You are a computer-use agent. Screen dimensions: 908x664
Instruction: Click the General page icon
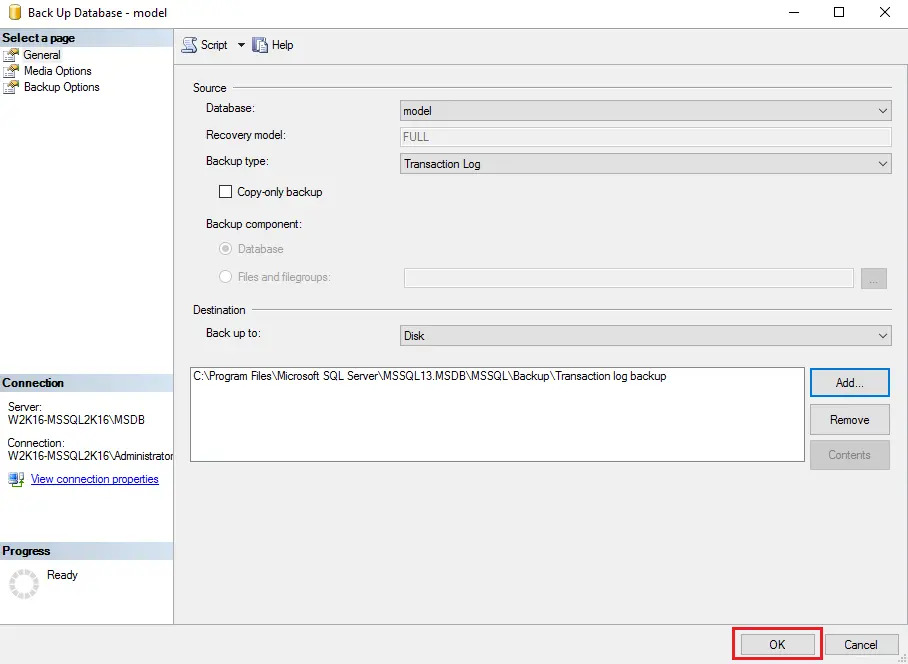tap(11, 55)
